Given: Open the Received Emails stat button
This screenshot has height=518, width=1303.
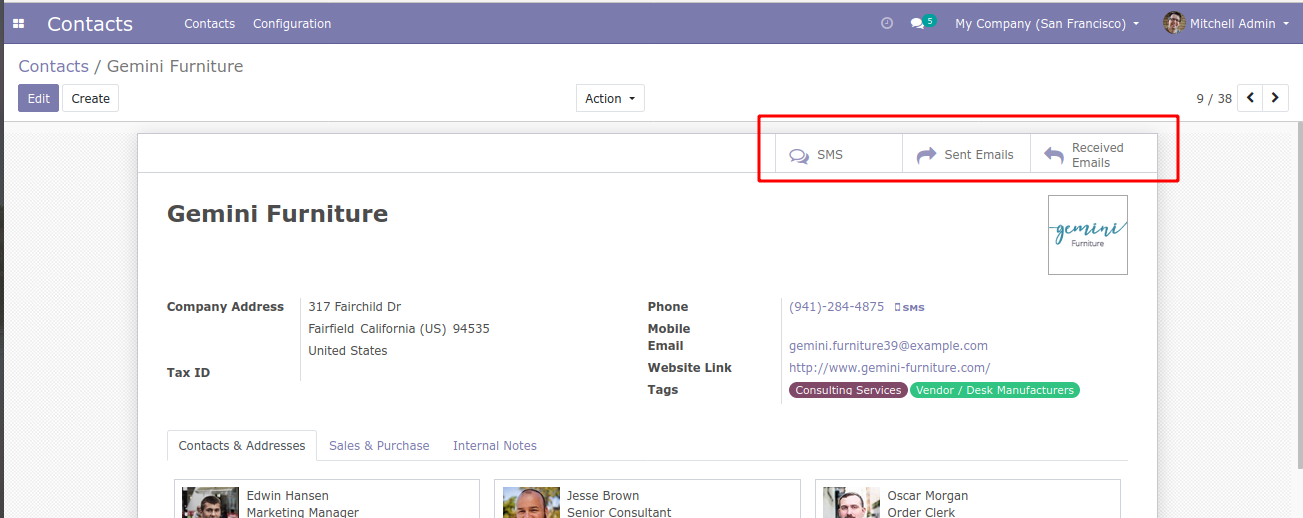Looking at the screenshot, I should point(1093,155).
